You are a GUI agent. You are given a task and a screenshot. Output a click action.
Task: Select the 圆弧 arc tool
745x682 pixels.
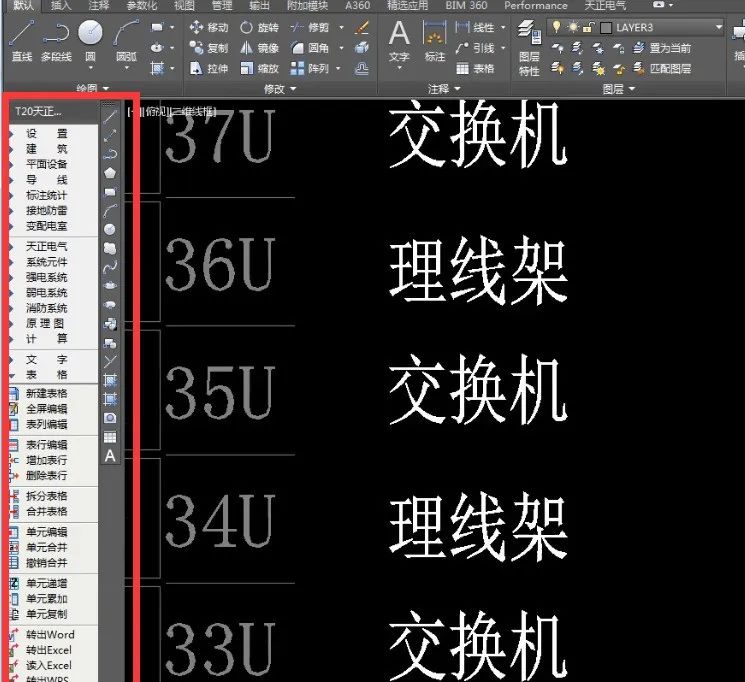[x=126, y=41]
